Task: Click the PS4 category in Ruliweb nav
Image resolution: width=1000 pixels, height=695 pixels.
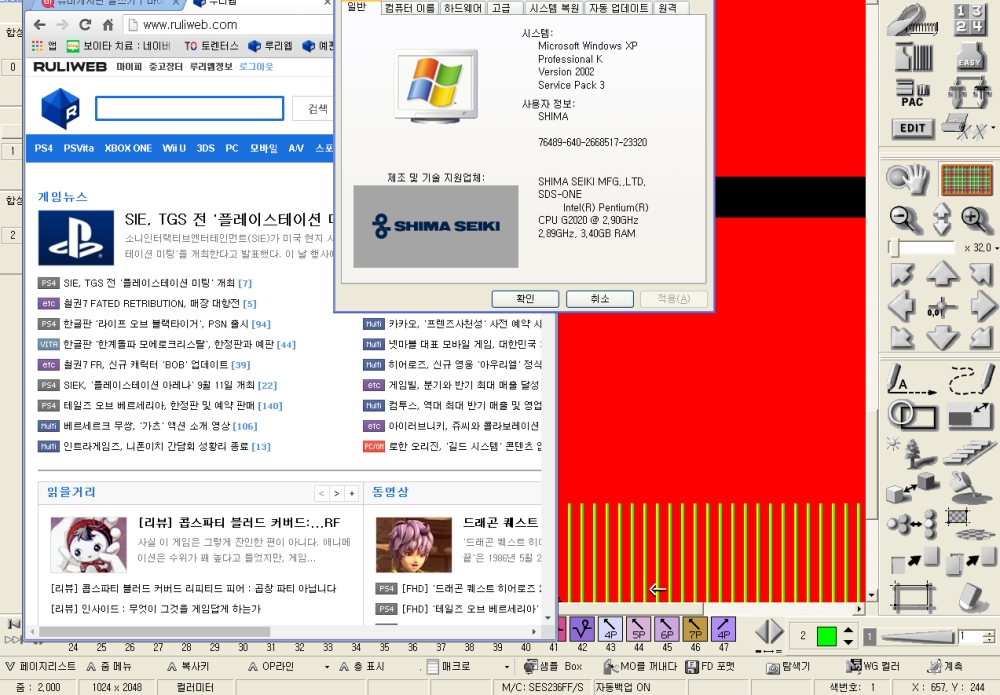Action: point(43,148)
